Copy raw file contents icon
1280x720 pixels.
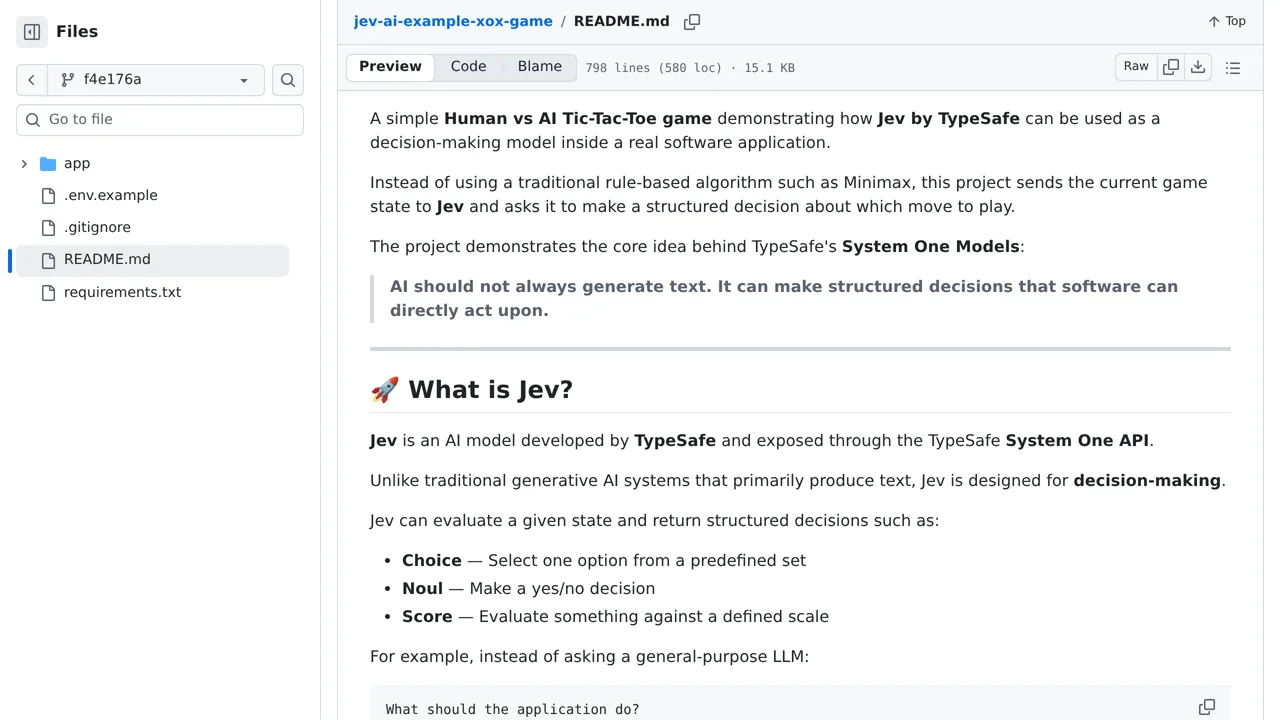point(1171,67)
